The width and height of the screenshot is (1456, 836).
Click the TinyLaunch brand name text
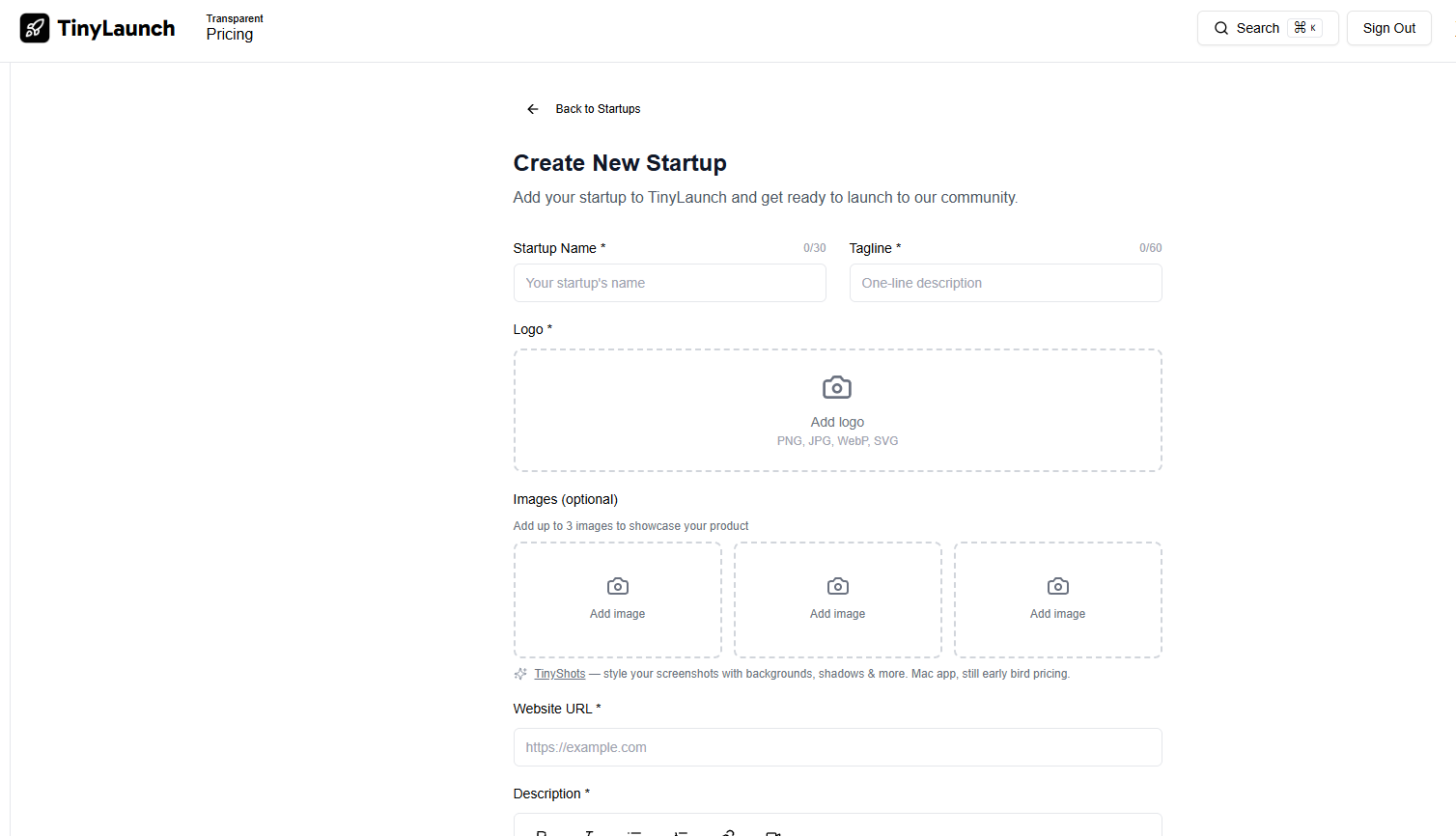117,28
